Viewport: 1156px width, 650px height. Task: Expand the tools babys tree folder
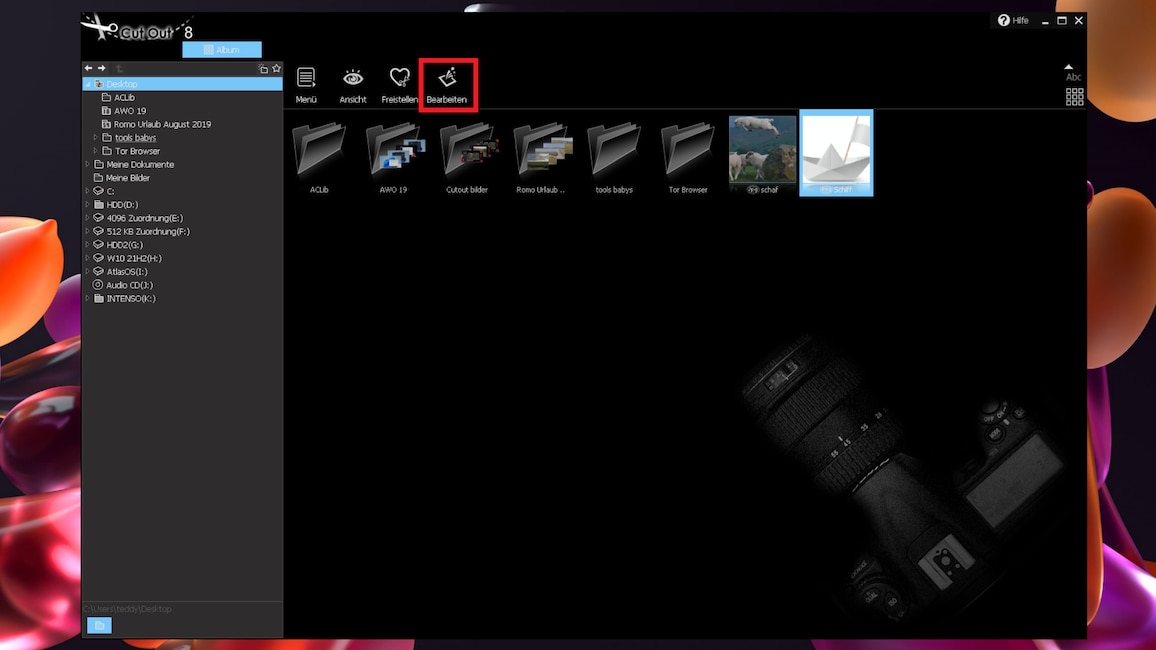(96, 138)
